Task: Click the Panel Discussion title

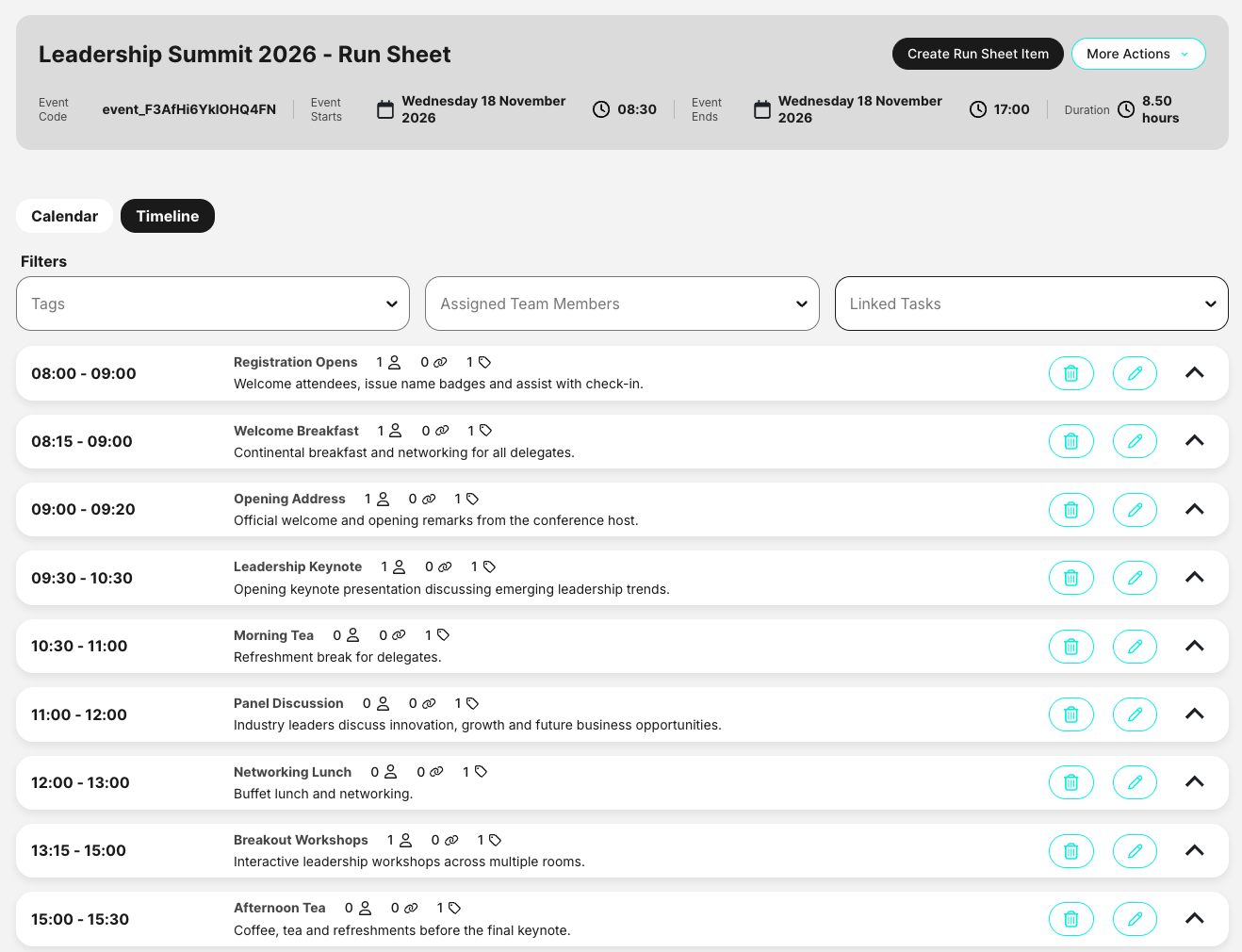Action: pyautogui.click(x=288, y=703)
